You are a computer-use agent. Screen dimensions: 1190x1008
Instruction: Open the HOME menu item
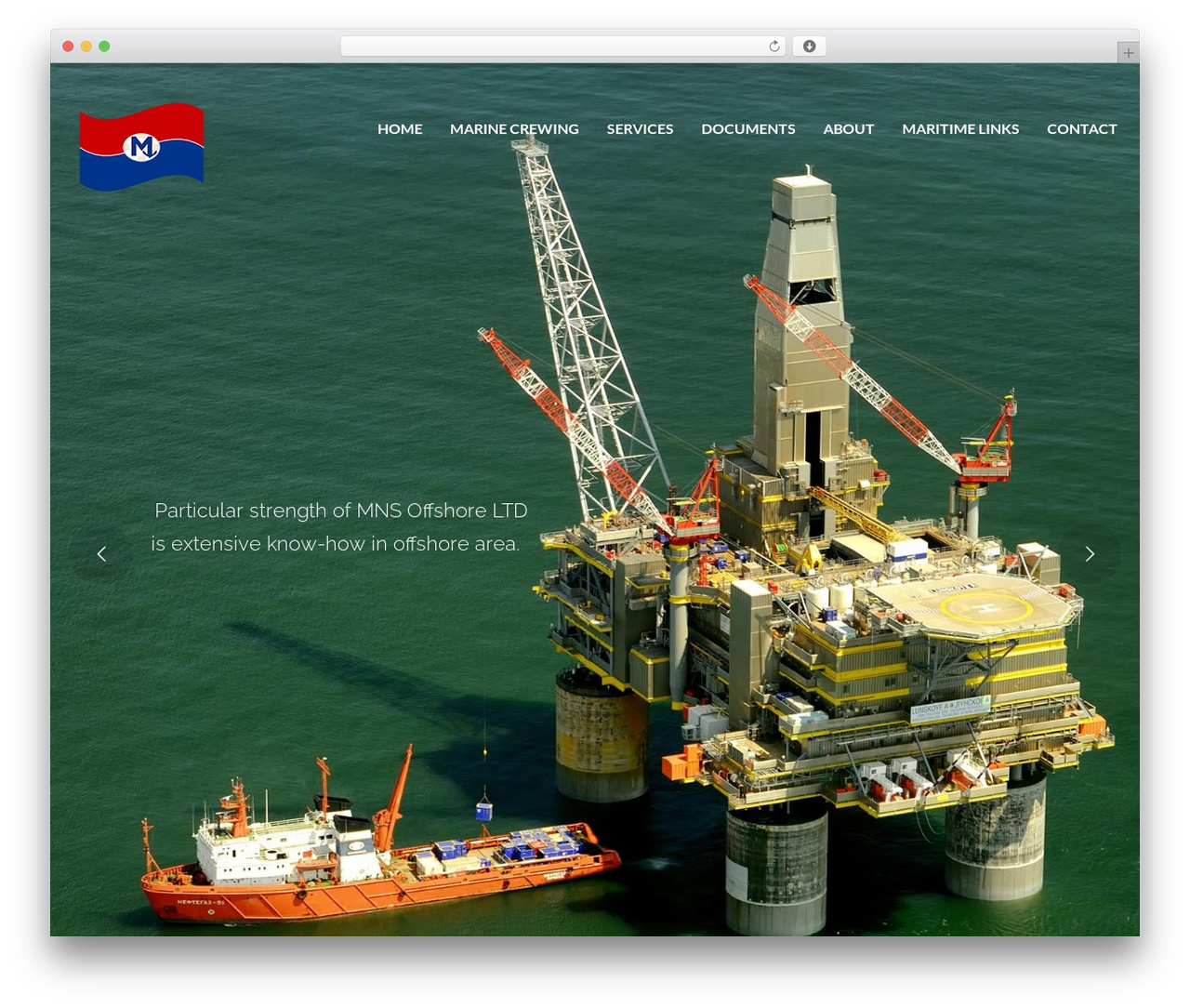point(400,129)
